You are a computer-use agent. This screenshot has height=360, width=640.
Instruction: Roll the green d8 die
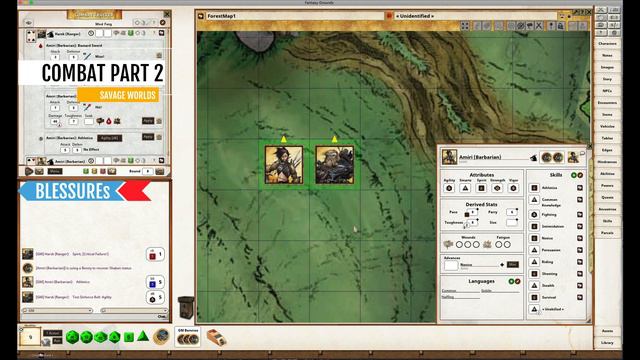115,337
